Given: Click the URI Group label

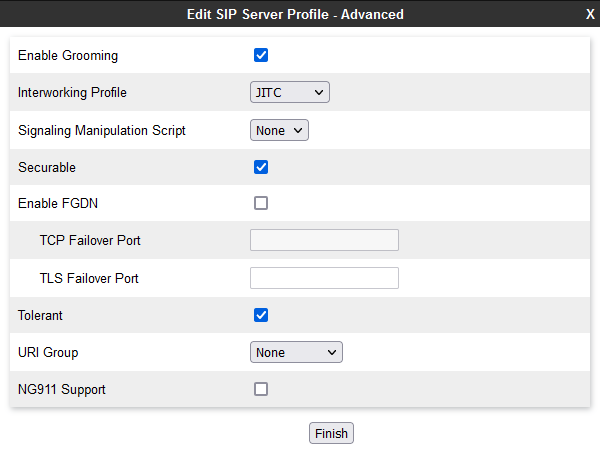Looking at the screenshot, I should tap(48, 353).
